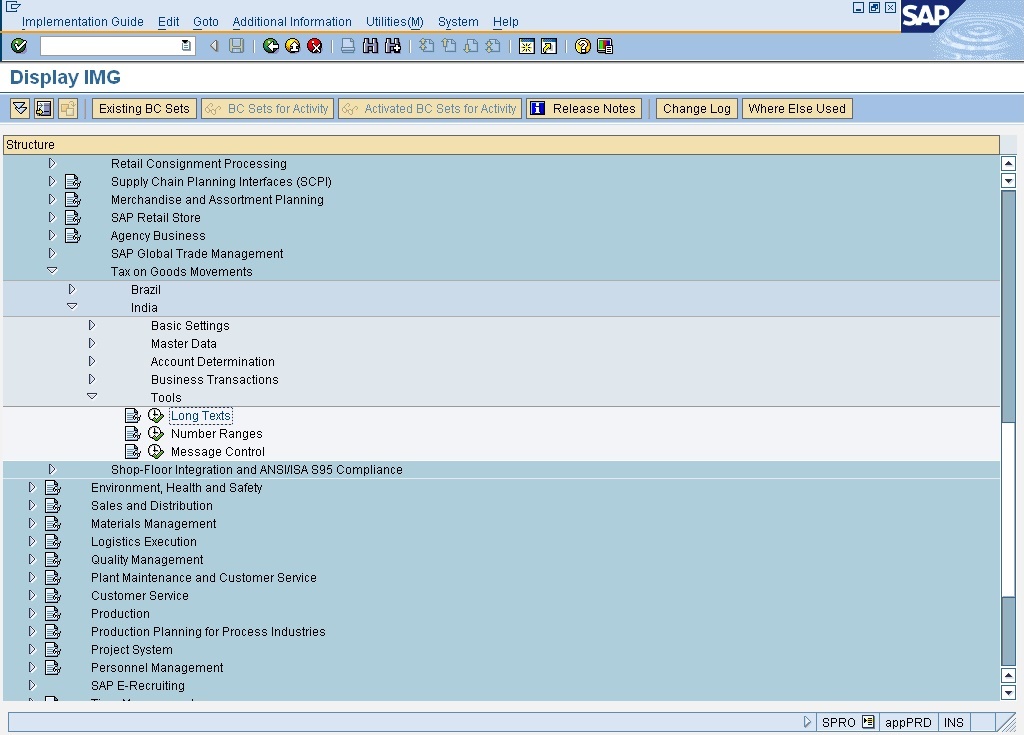Click into the transaction command field
Image resolution: width=1024 pixels, height=735 pixels.
tap(111, 46)
